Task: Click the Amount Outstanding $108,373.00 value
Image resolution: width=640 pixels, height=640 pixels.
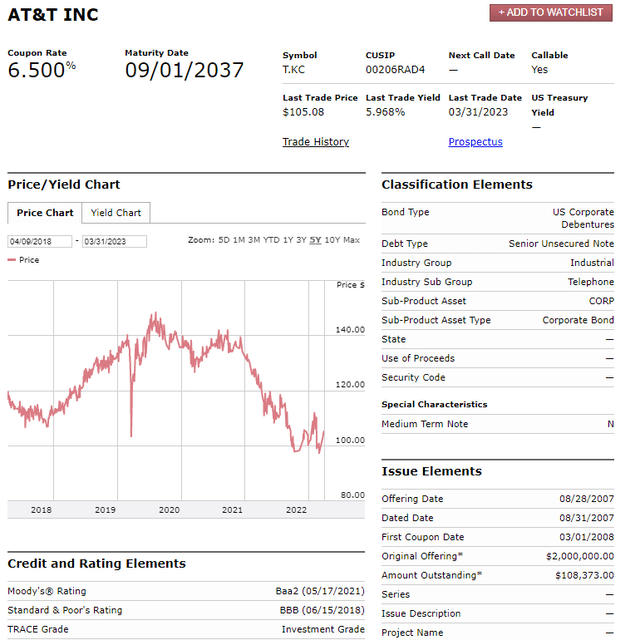Action: tap(584, 576)
